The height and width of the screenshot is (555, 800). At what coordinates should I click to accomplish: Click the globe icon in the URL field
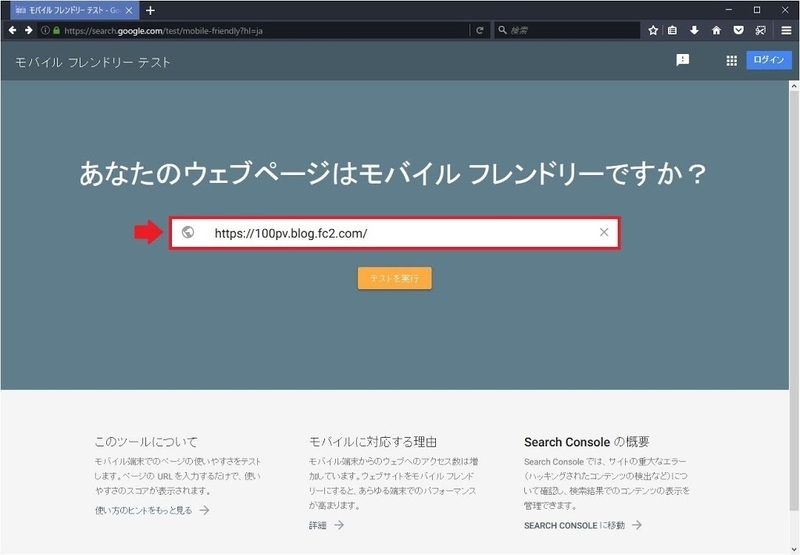tap(188, 233)
